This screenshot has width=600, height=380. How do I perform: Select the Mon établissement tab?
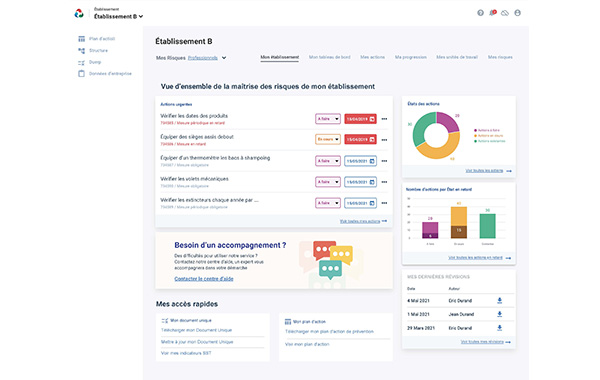click(x=280, y=57)
